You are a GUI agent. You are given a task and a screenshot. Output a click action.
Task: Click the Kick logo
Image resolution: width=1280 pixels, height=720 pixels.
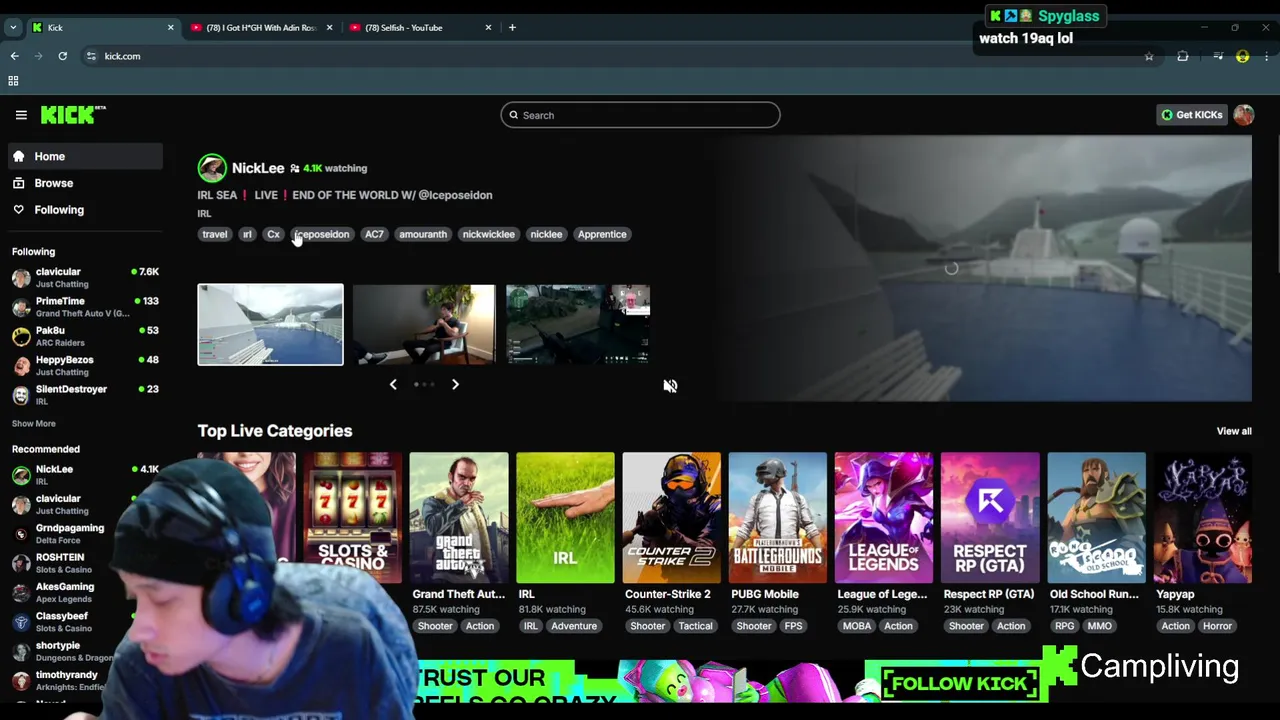[x=72, y=115]
